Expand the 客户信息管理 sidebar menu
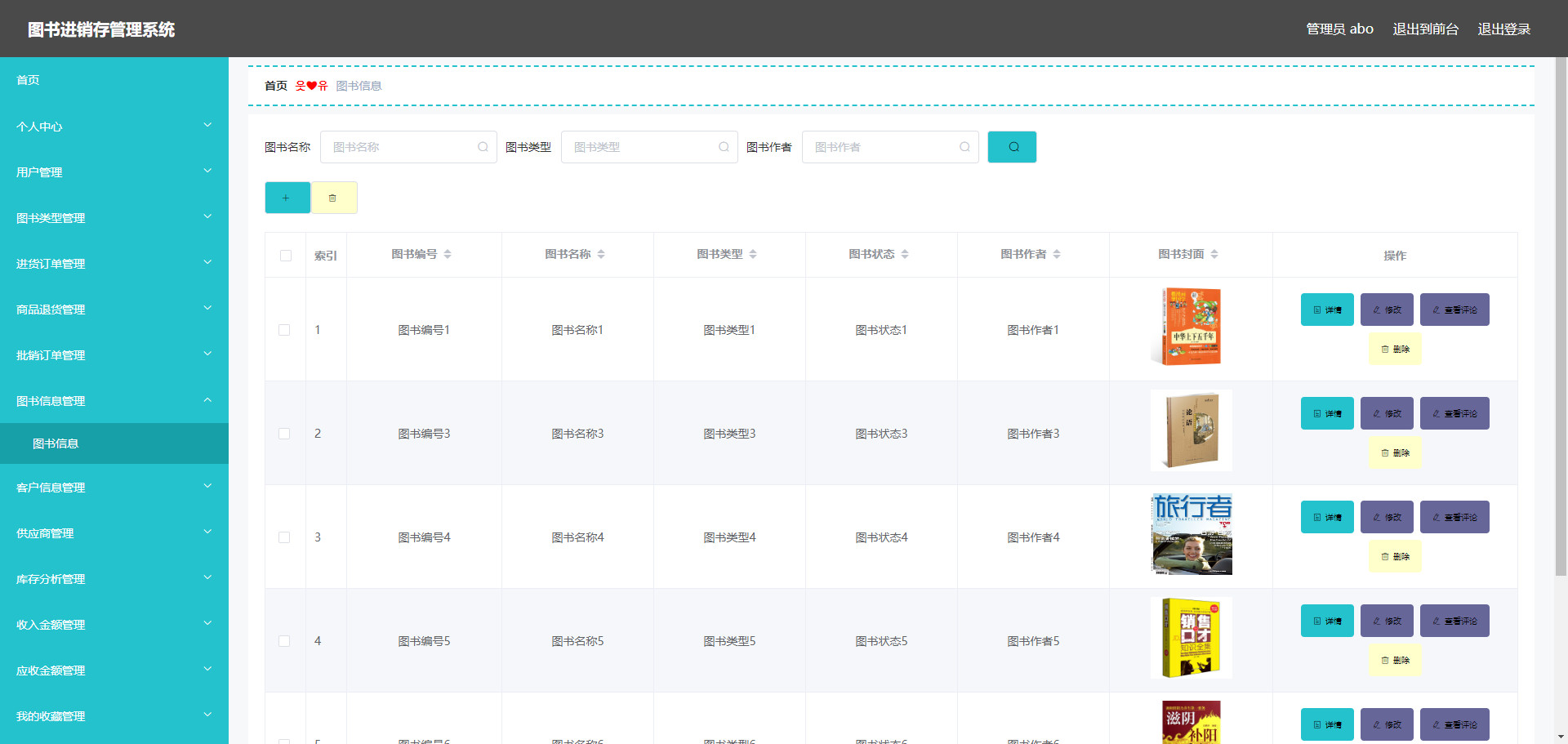This screenshot has height=744, width=1568. coord(114,488)
